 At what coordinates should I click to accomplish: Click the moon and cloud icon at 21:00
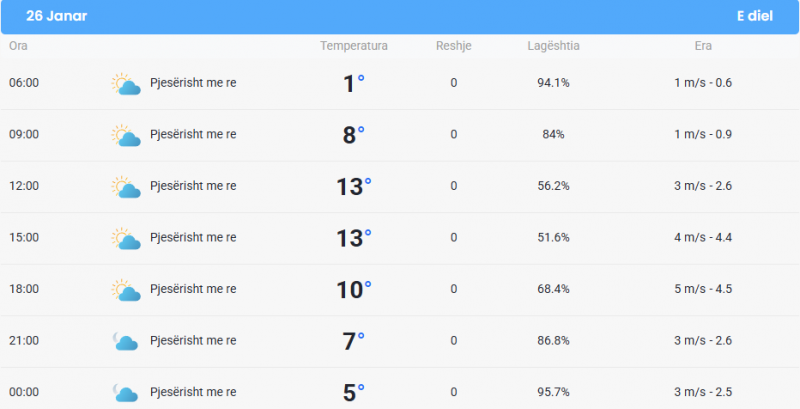[126, 341]
